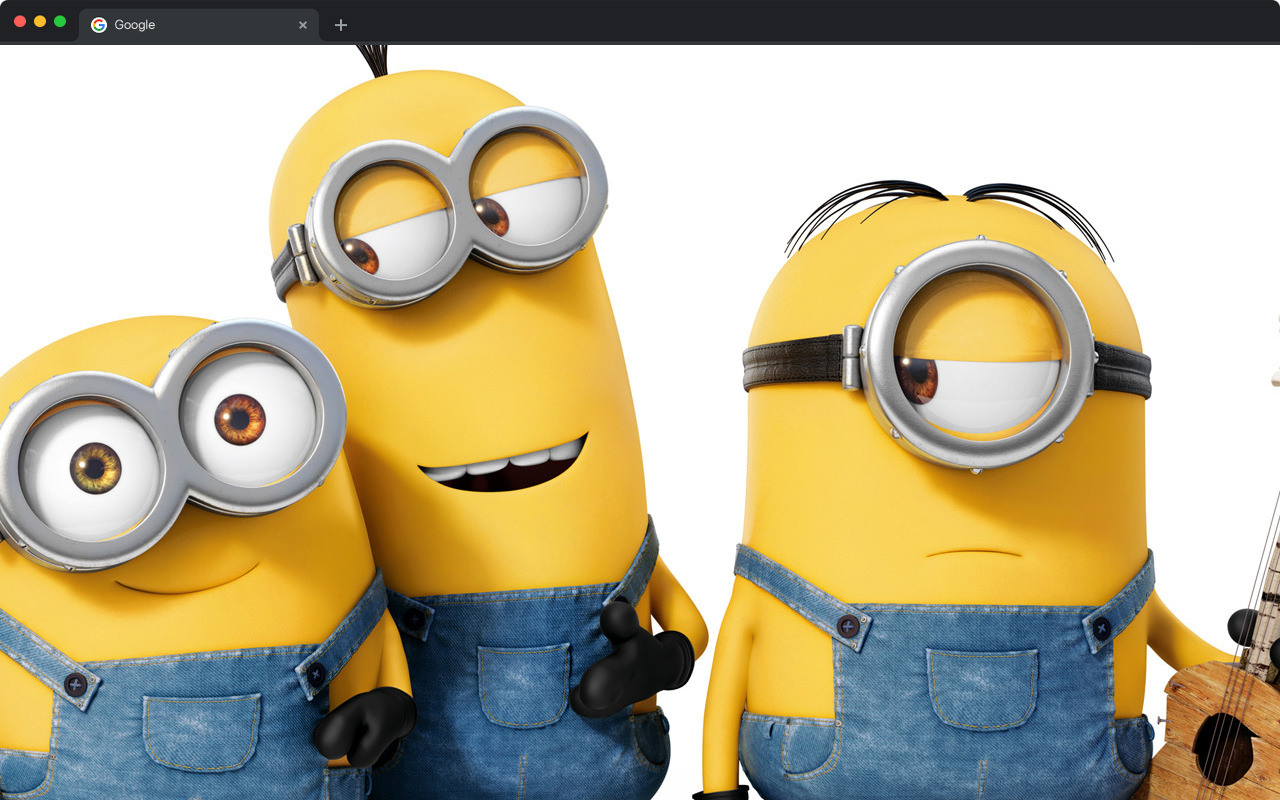
Task: Click the red close window button
Action: click(20, 21)
